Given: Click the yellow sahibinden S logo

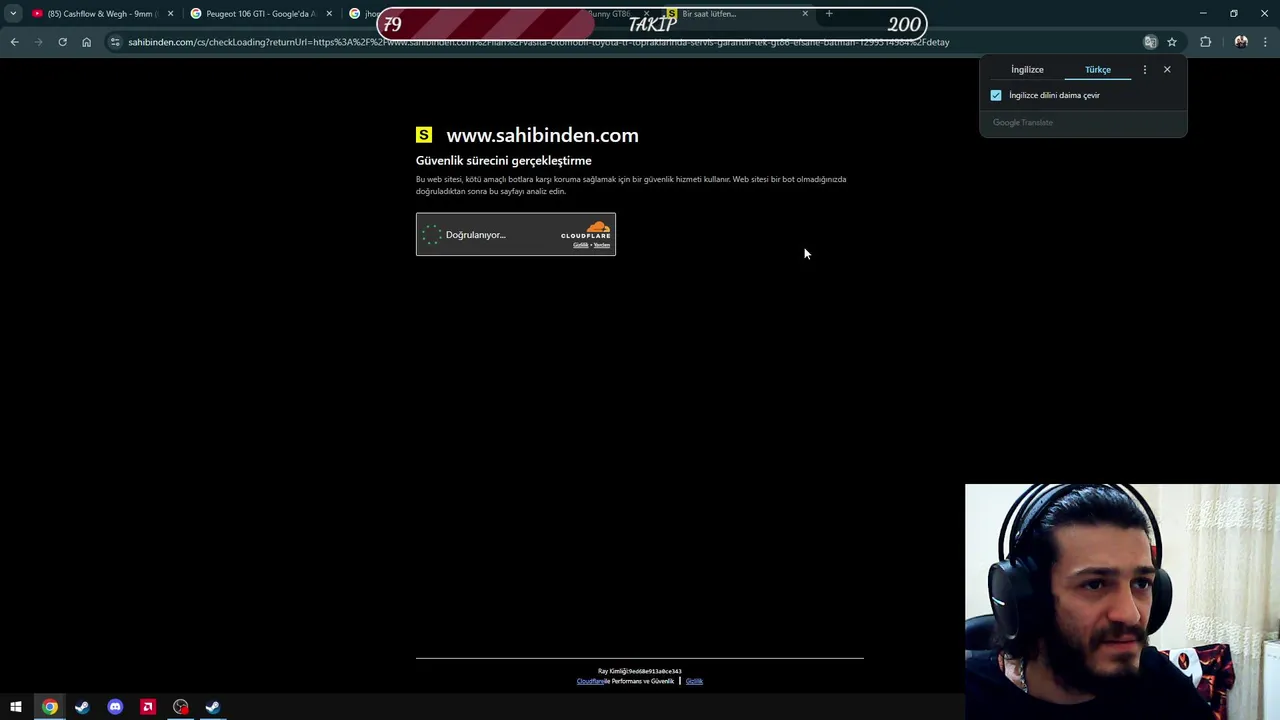Looking at the screenshot, I should pyautogui.click(x=424, y=135).
